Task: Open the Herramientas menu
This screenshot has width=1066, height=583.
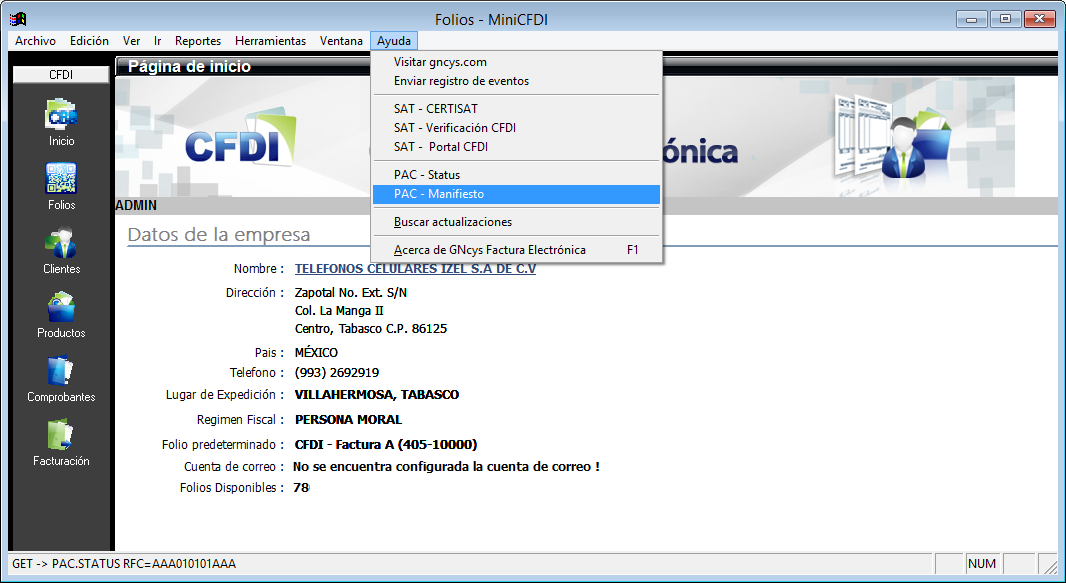Action: tap(271, 41)
